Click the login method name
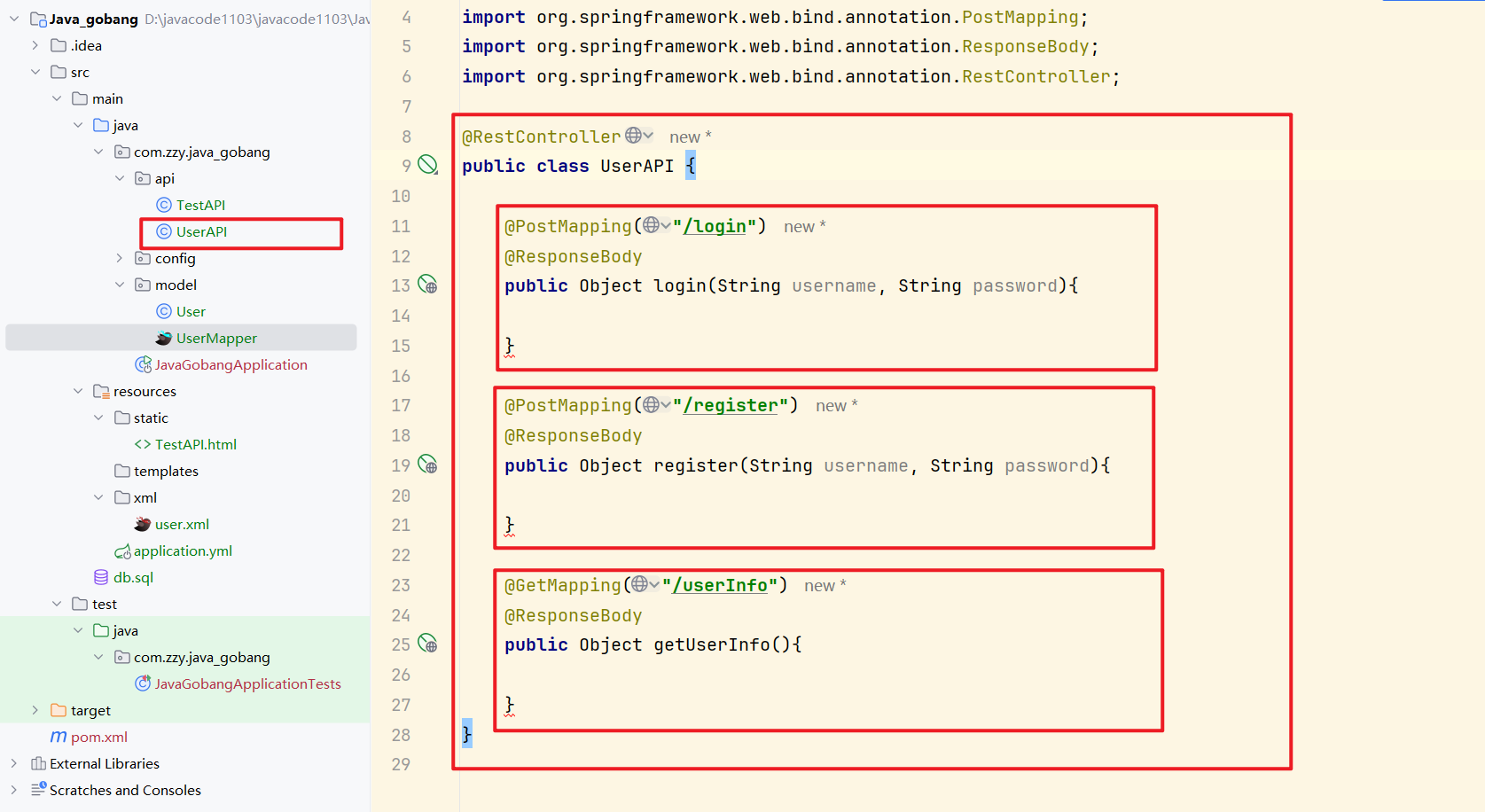Screen dimensions: 1485x812 680,285
